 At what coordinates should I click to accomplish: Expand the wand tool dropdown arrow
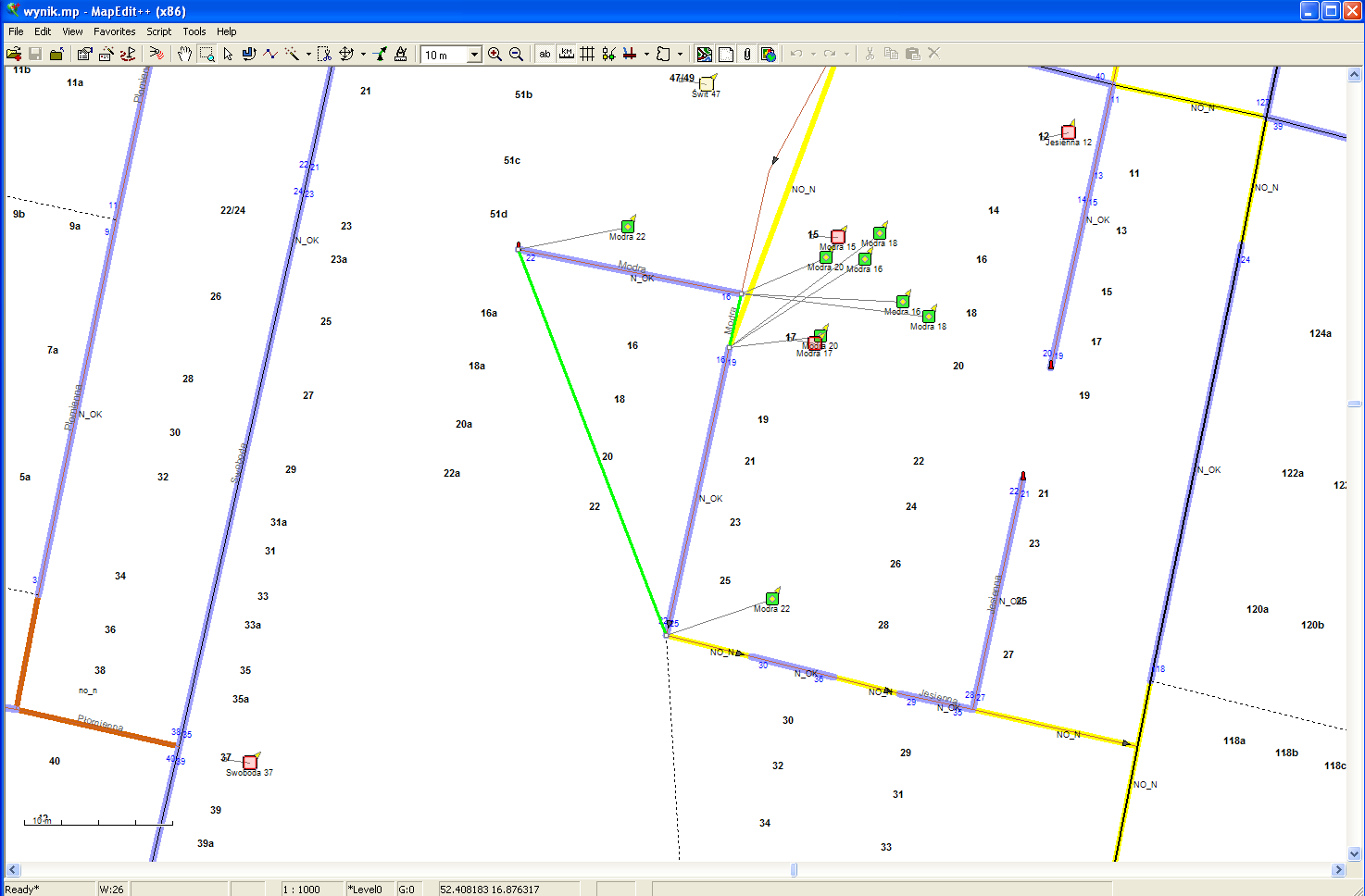[308, 55]
